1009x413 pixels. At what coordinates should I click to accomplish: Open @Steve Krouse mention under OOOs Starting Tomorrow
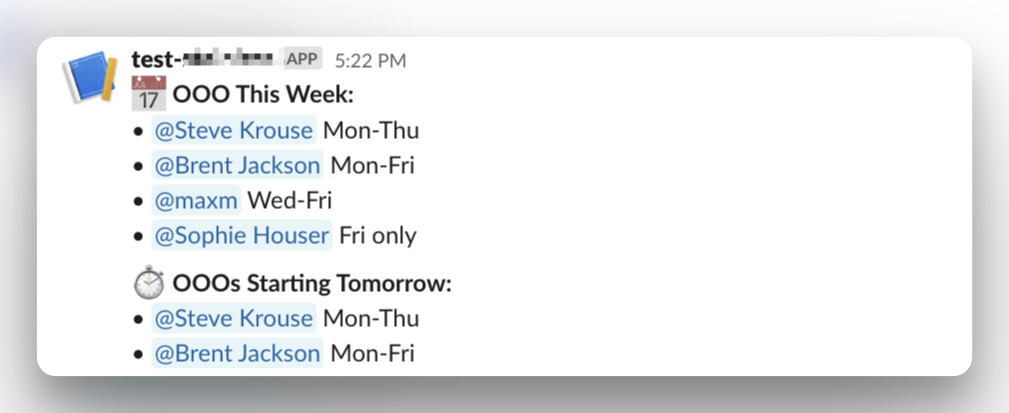(x=233, y=319)
